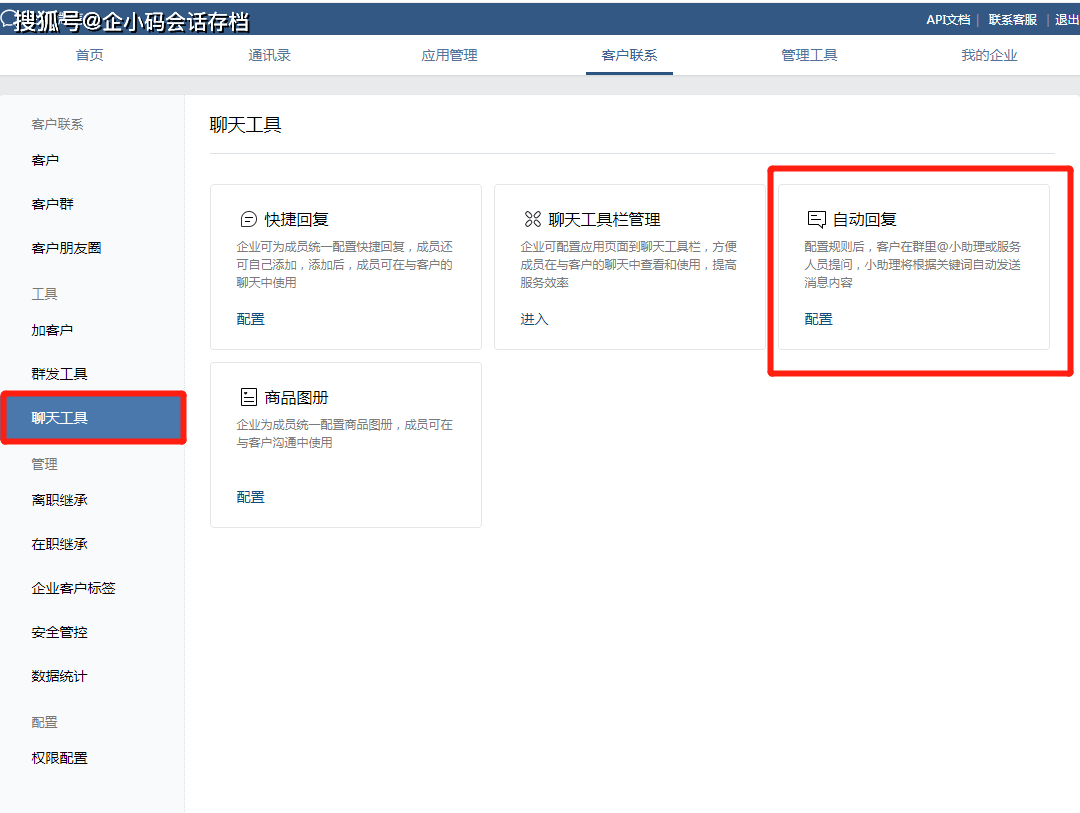Open the 管理工具 tab
Screen dimensions: 1080x813
point(809,55)
